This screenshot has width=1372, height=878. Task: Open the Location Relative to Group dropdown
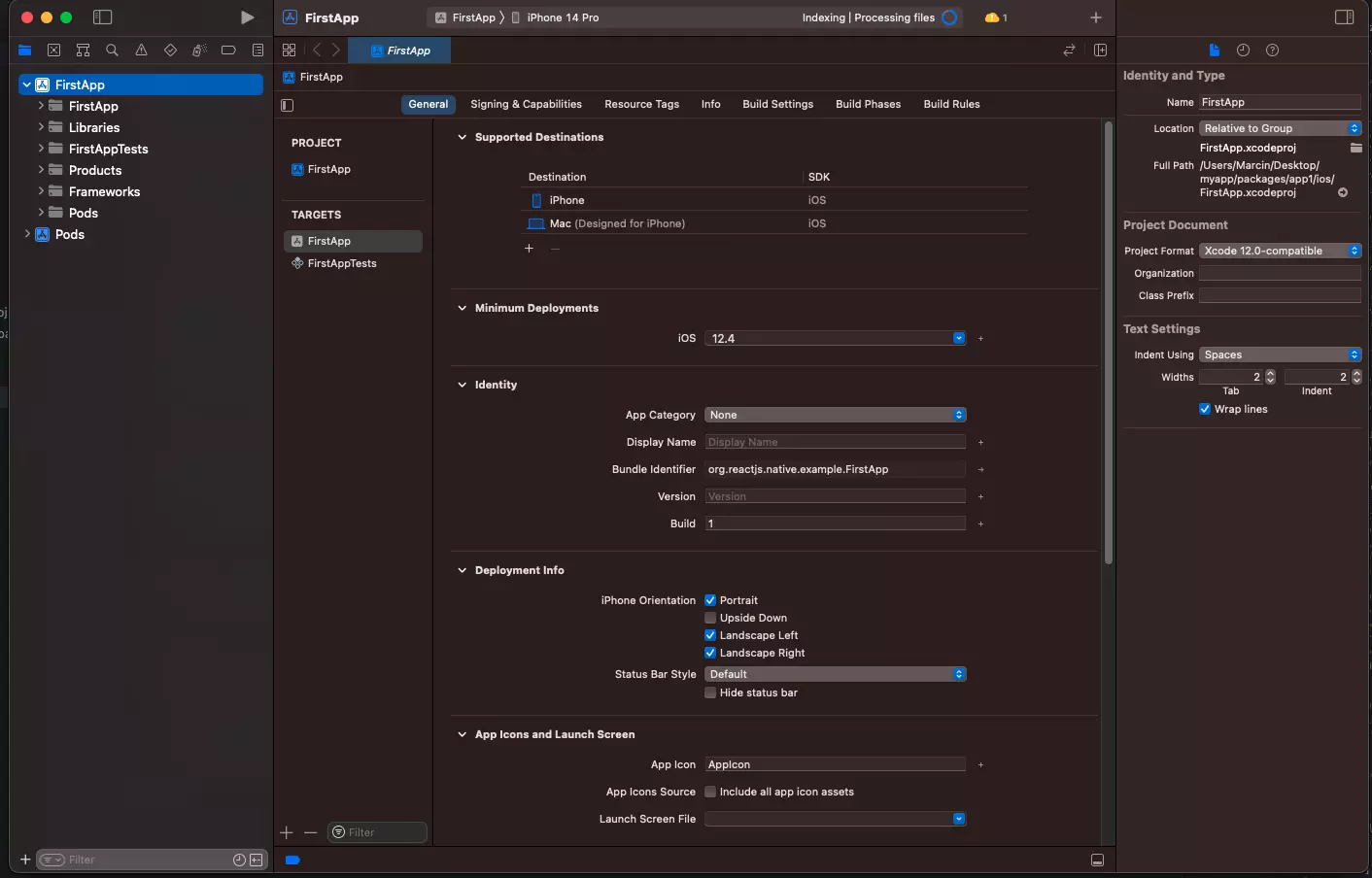coord(1280,128)
